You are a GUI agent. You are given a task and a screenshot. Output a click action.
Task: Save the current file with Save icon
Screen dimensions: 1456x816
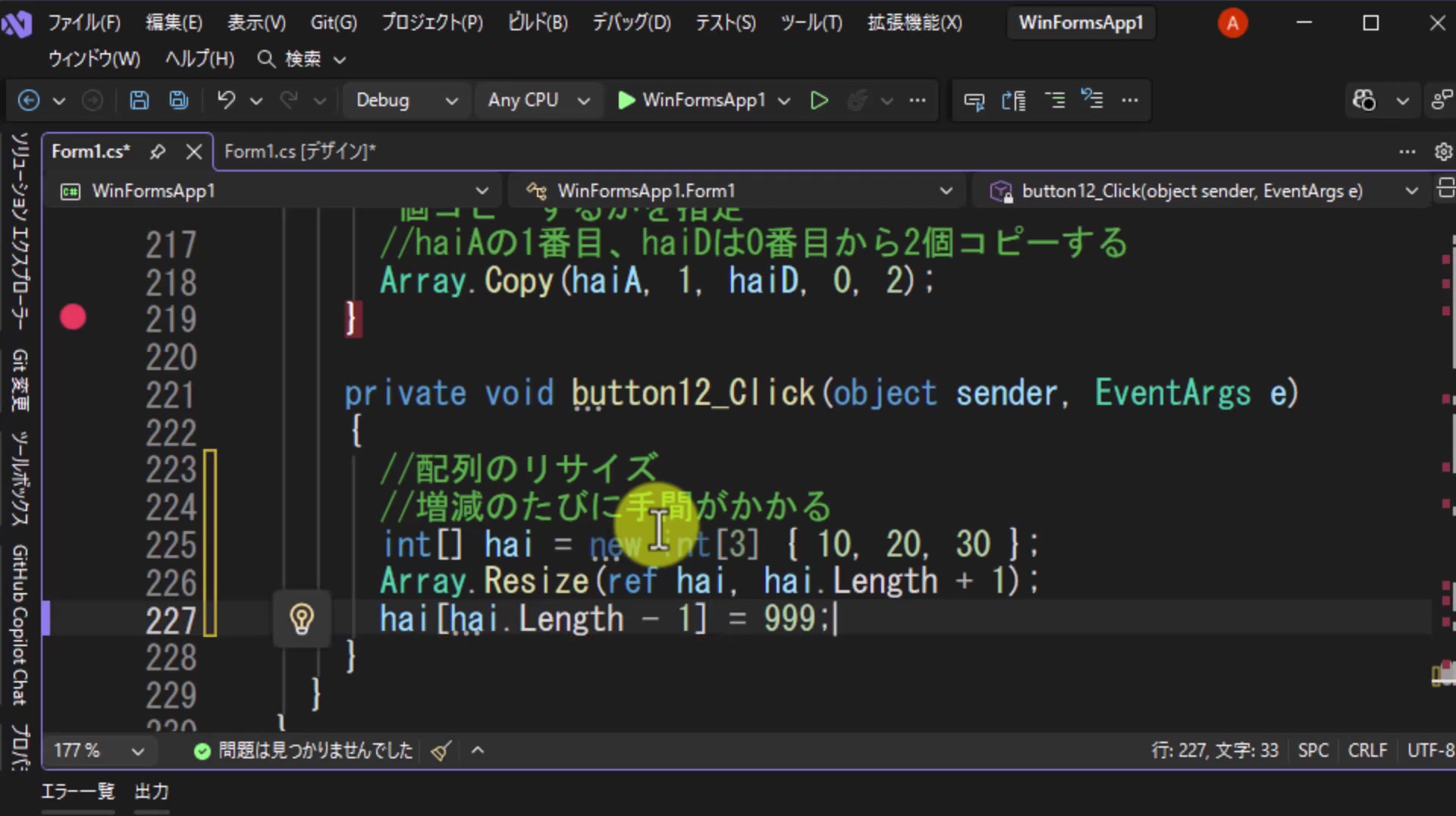click(140, 100)
